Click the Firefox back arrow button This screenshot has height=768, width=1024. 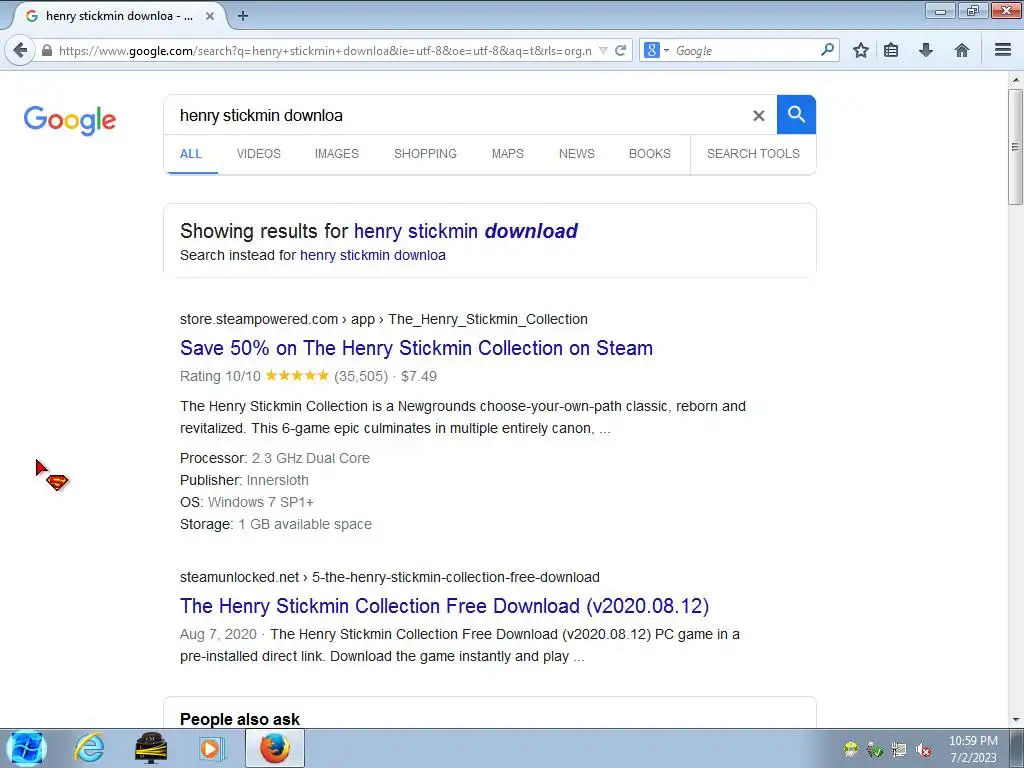coord(21,50)
